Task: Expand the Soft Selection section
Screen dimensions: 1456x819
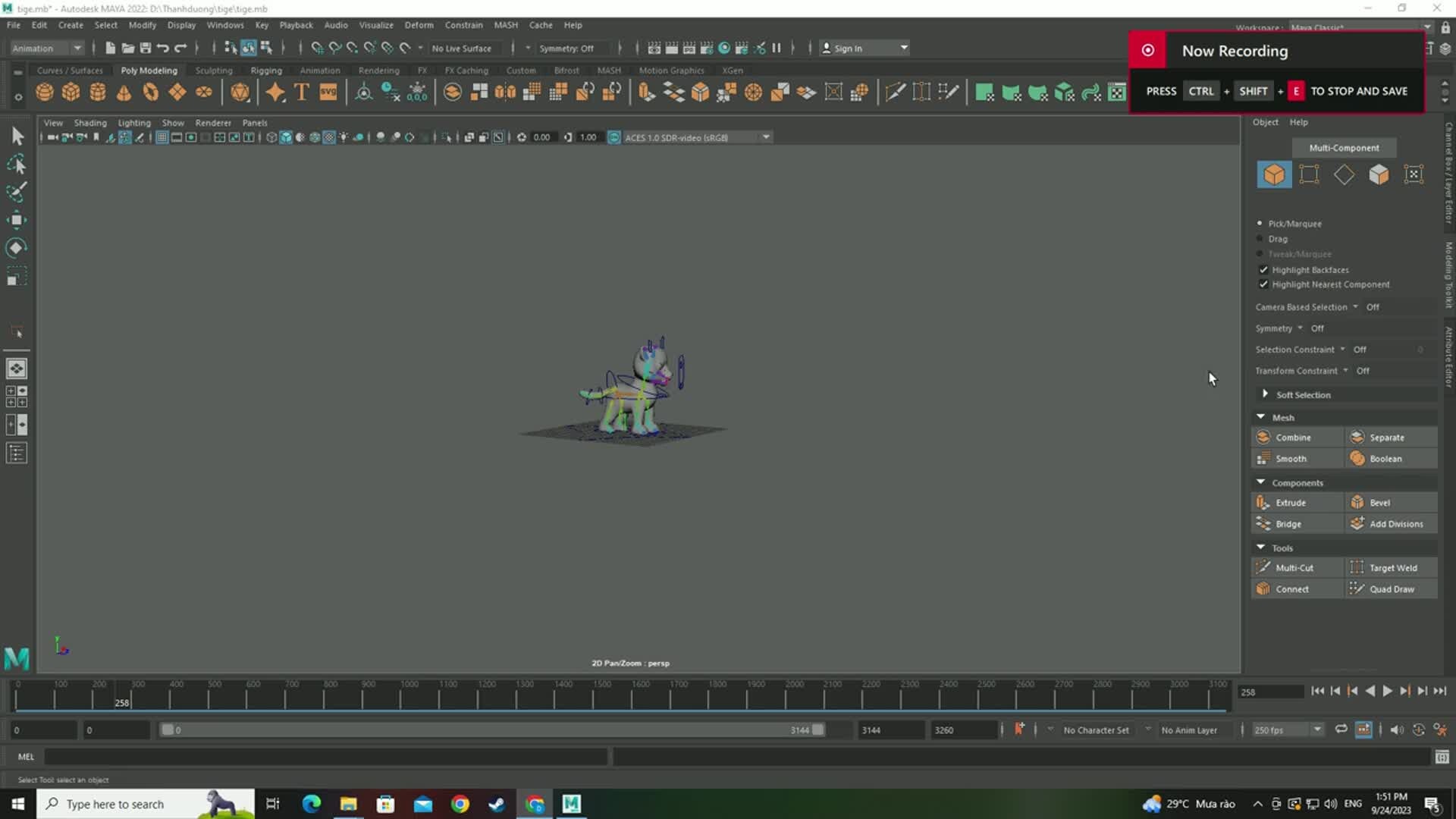Action: point(1265,394)
